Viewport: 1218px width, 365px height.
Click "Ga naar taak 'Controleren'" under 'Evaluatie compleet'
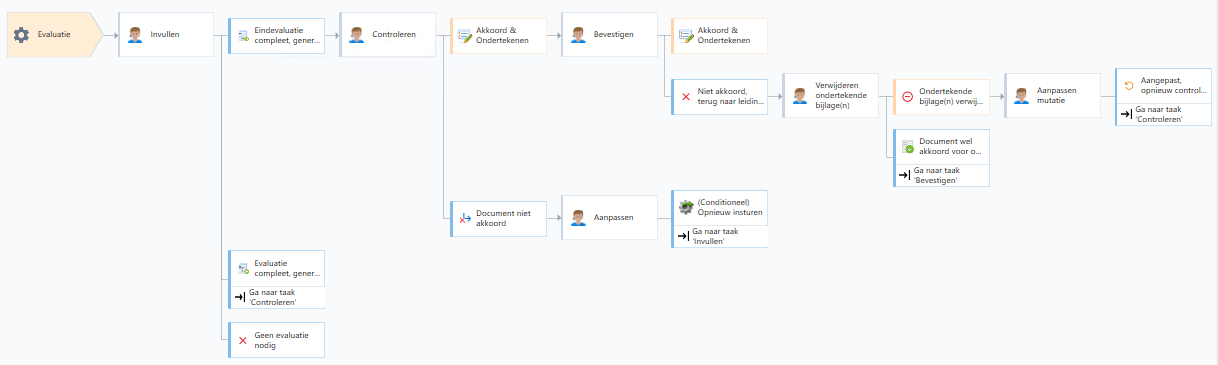tap(277, 298)
